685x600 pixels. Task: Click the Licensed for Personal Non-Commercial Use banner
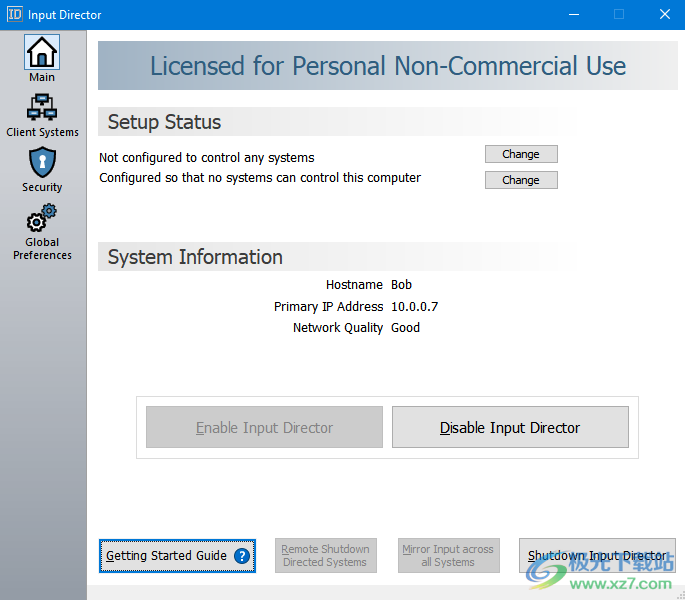(387, 66)
